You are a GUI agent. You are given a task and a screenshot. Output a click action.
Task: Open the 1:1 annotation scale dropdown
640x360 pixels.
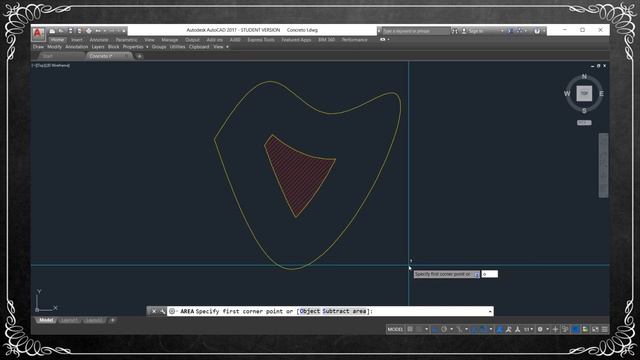coord(529,329)
